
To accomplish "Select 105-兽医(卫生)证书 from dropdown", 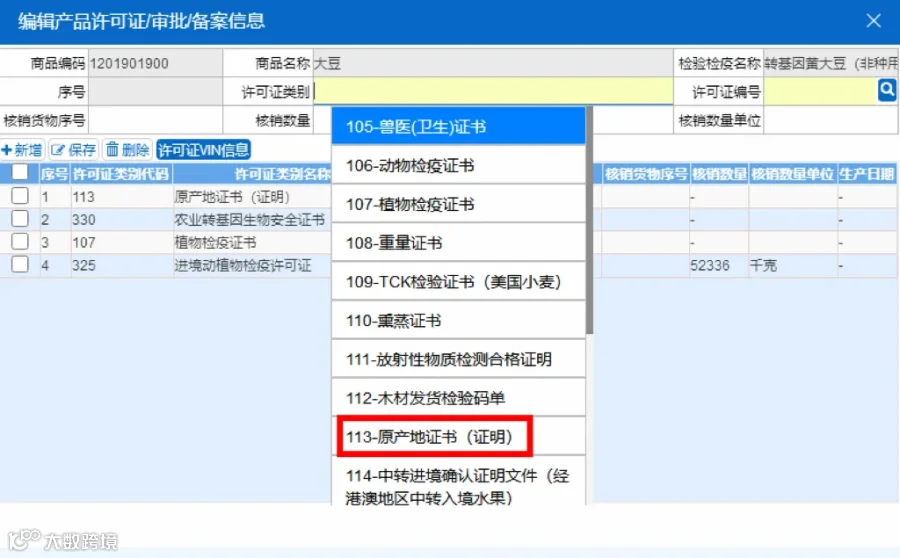I will coord(458,126).
